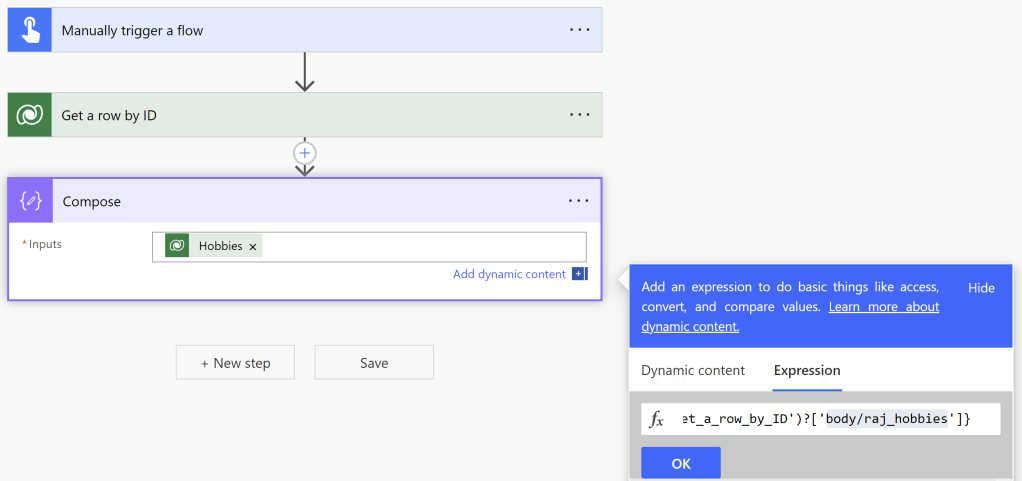Select the Expression tab

pos(807,370)
